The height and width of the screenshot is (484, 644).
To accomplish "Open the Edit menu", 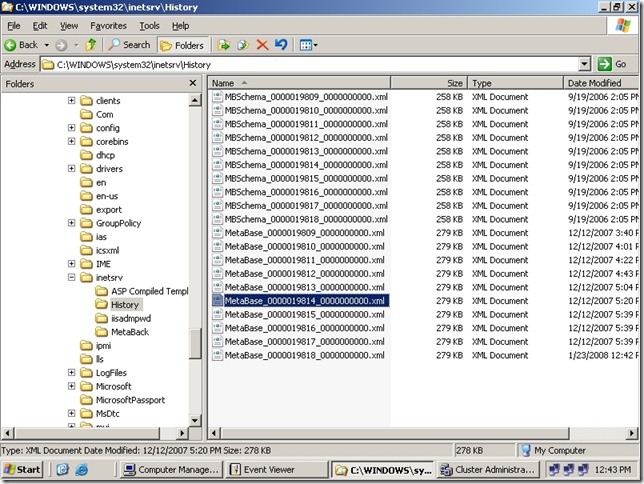I will (40, 26).
